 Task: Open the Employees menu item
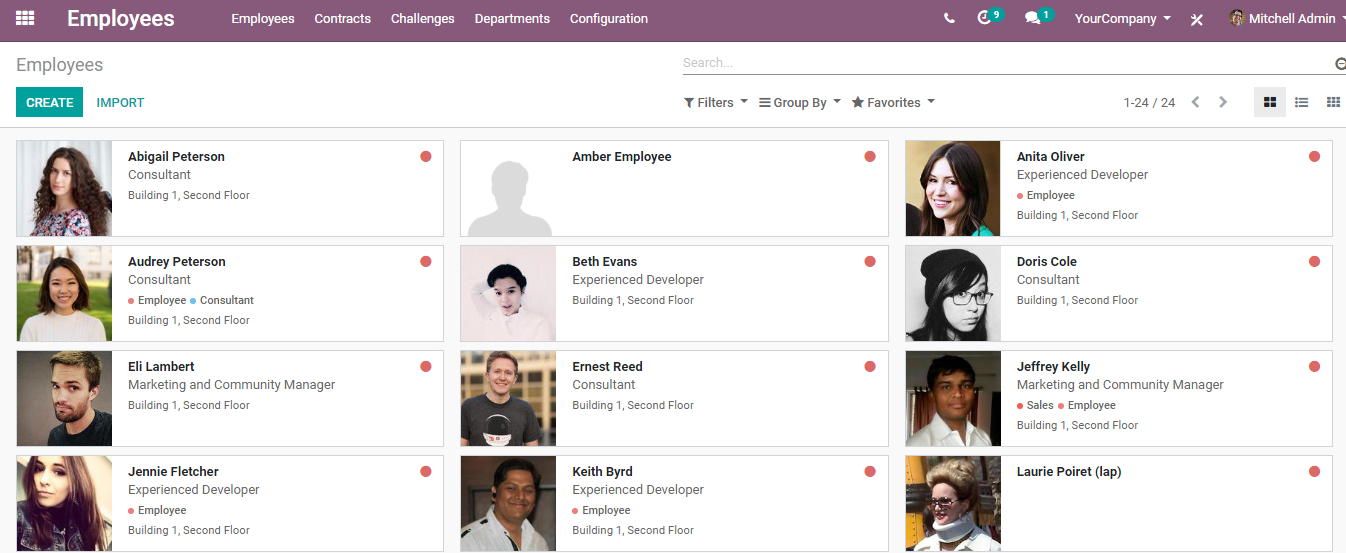(263, 18)
